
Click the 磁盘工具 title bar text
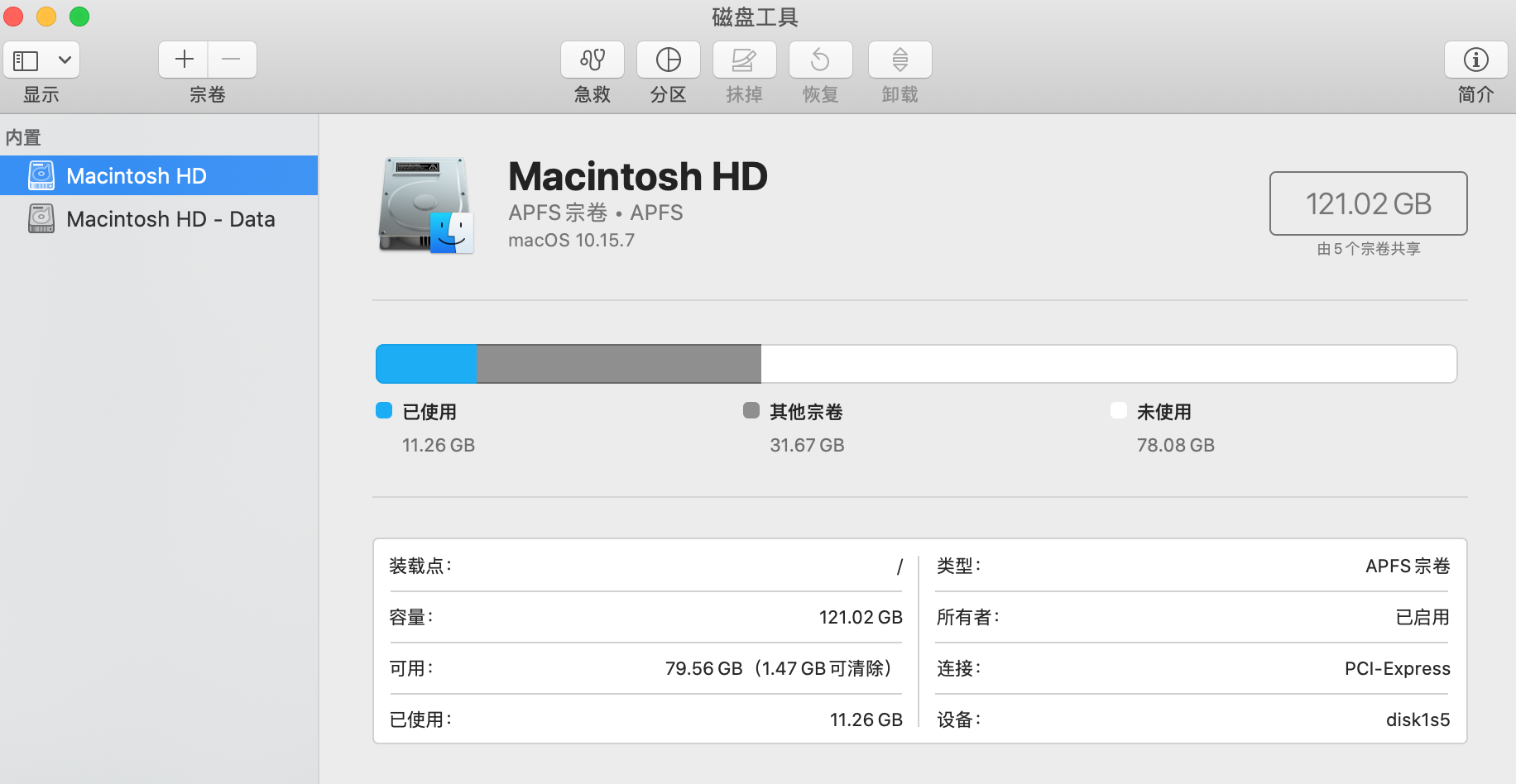pyautogui.click(x=754, y=17)
